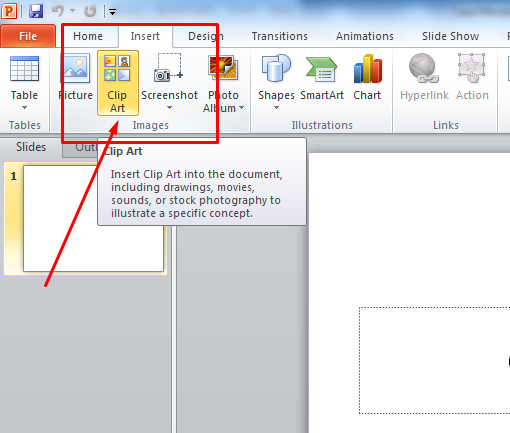This screenshot has width=510, height=433.
Task: Expand the Table dropdown arrow
Action: (24, 108)
